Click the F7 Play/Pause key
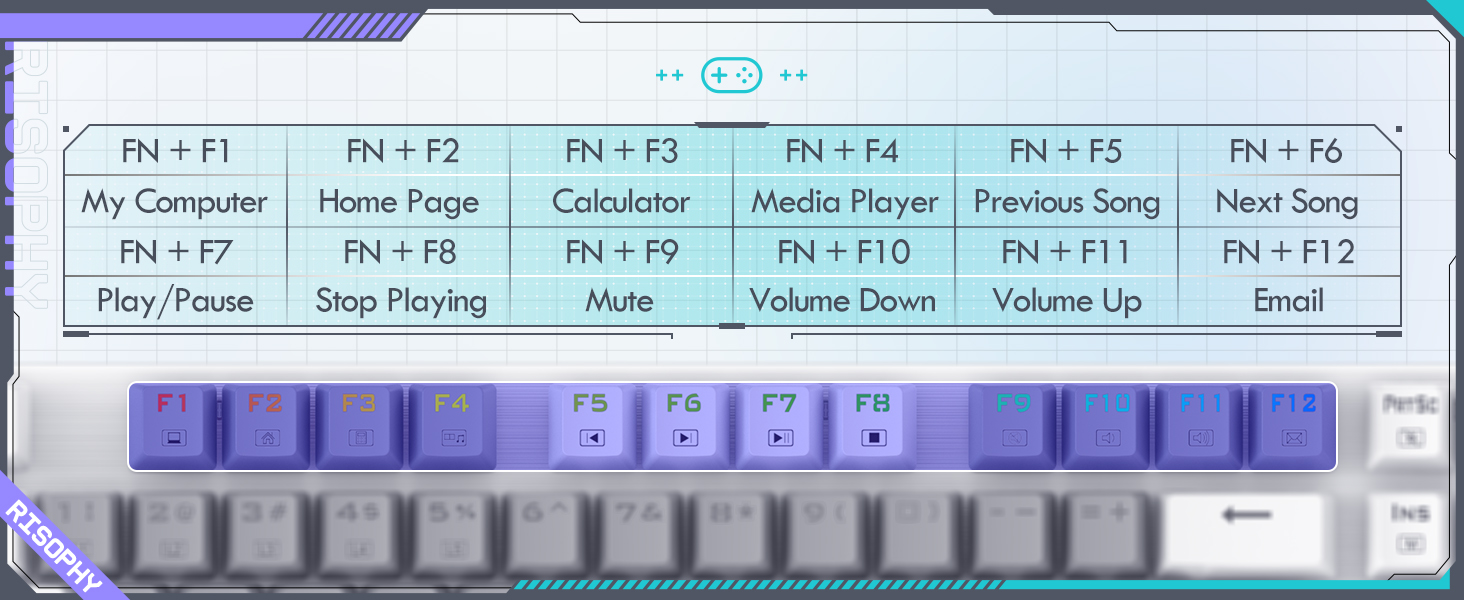The height and width of the screenshot is (600, 1464). point(779,424)
